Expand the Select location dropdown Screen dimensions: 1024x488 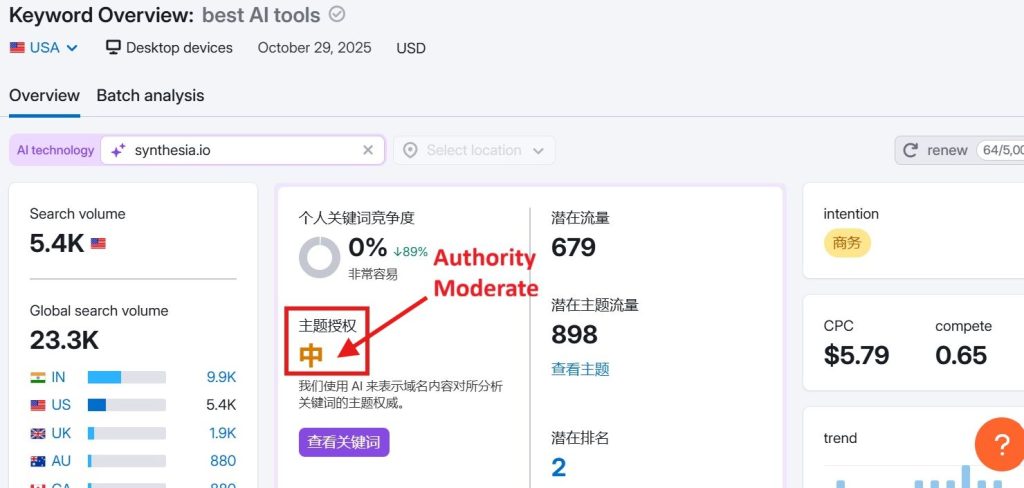click(538, 150)
